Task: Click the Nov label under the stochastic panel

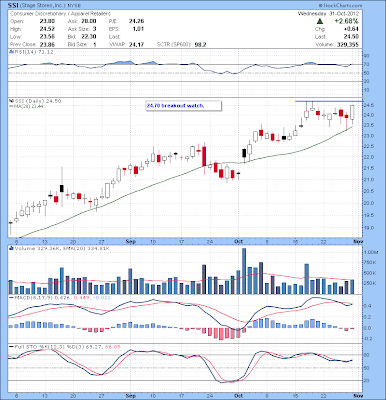Action: pos(358,395)
